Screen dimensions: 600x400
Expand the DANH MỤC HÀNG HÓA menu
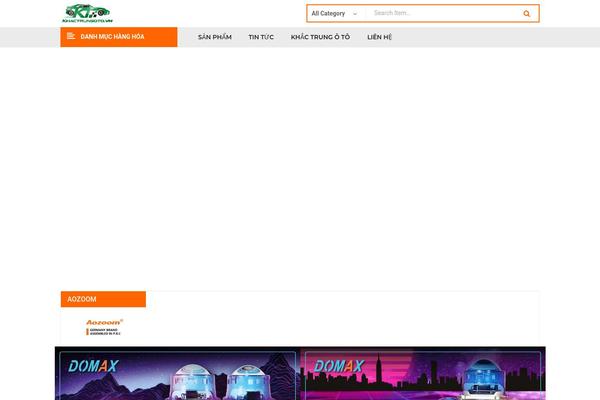(x=119, y=37)
